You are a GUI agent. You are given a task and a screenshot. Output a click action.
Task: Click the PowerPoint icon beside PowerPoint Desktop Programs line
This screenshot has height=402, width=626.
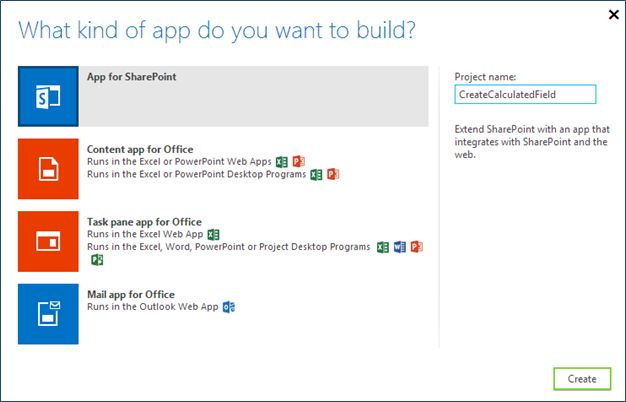tap(333, 174)
